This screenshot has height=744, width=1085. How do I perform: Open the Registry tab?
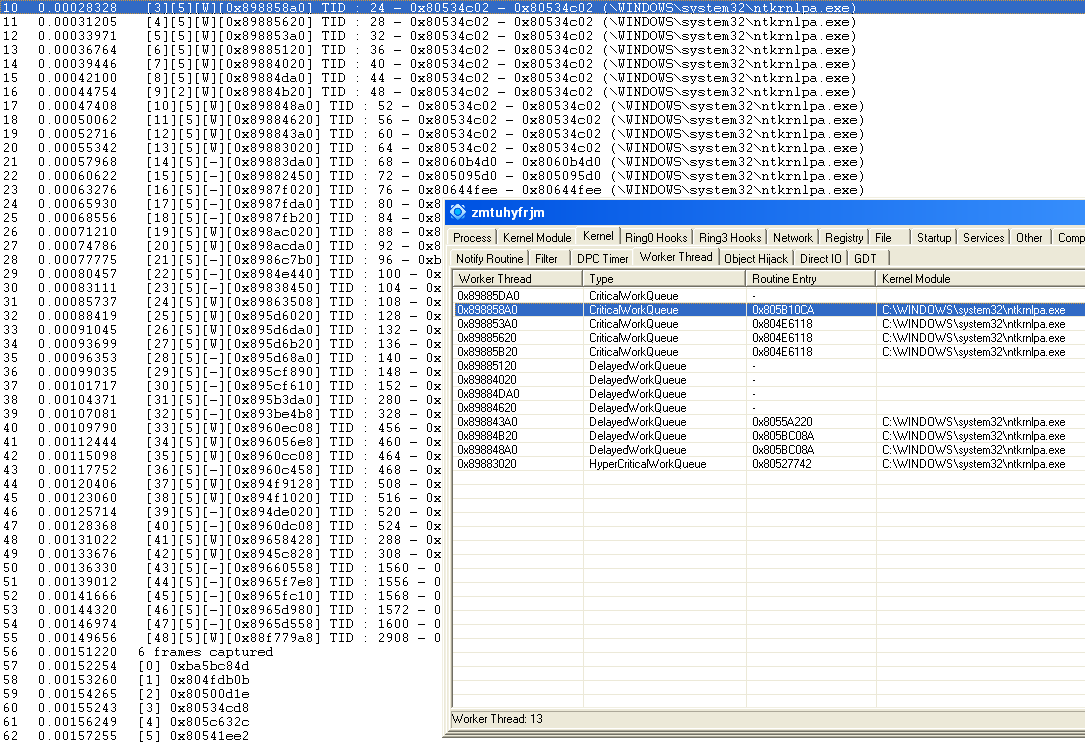click(x=844, y=238)
